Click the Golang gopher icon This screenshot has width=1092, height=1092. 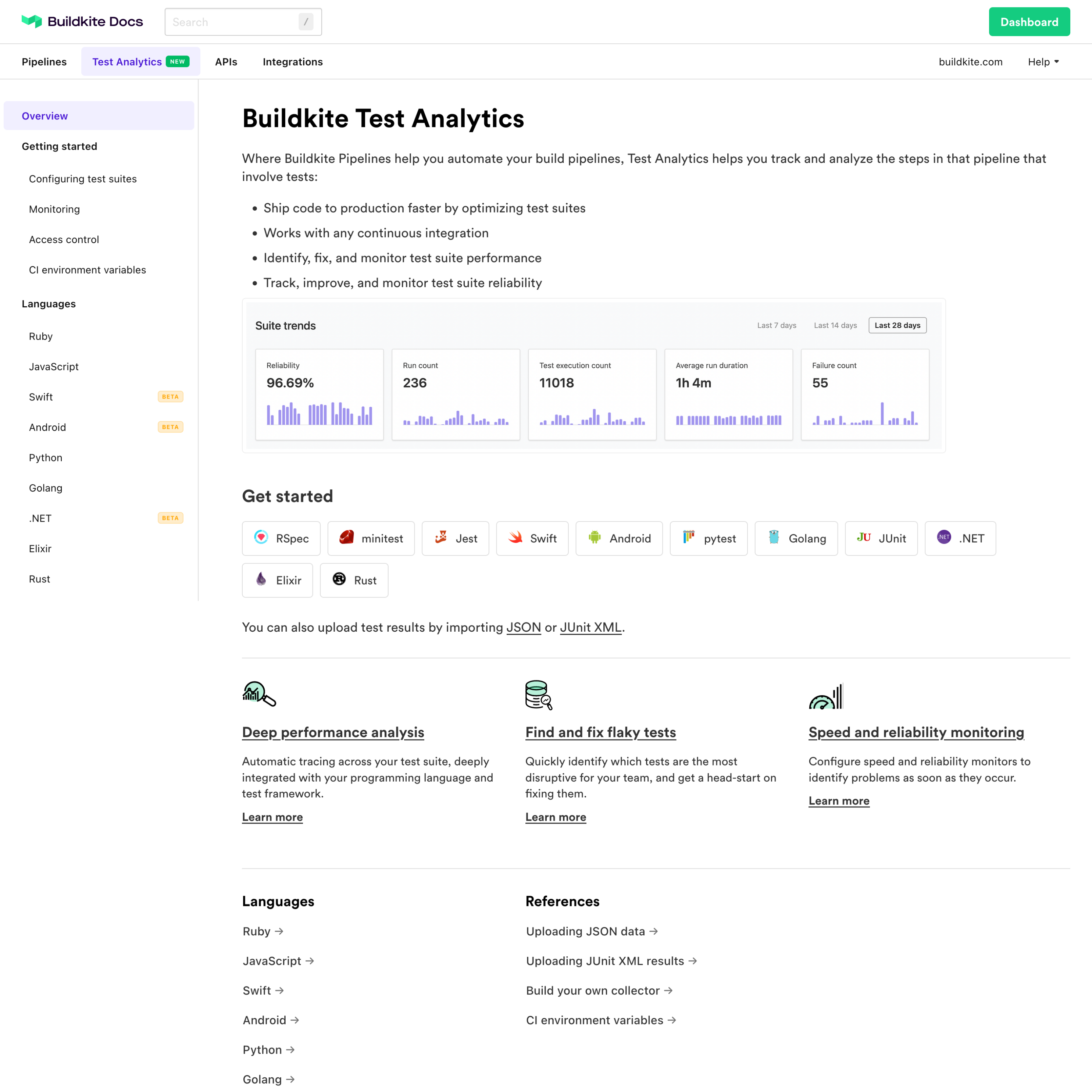coord(774,537)
